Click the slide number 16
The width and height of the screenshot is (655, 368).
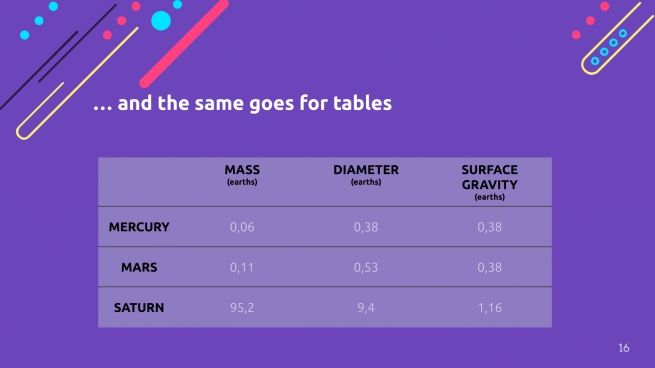[624, 348]
